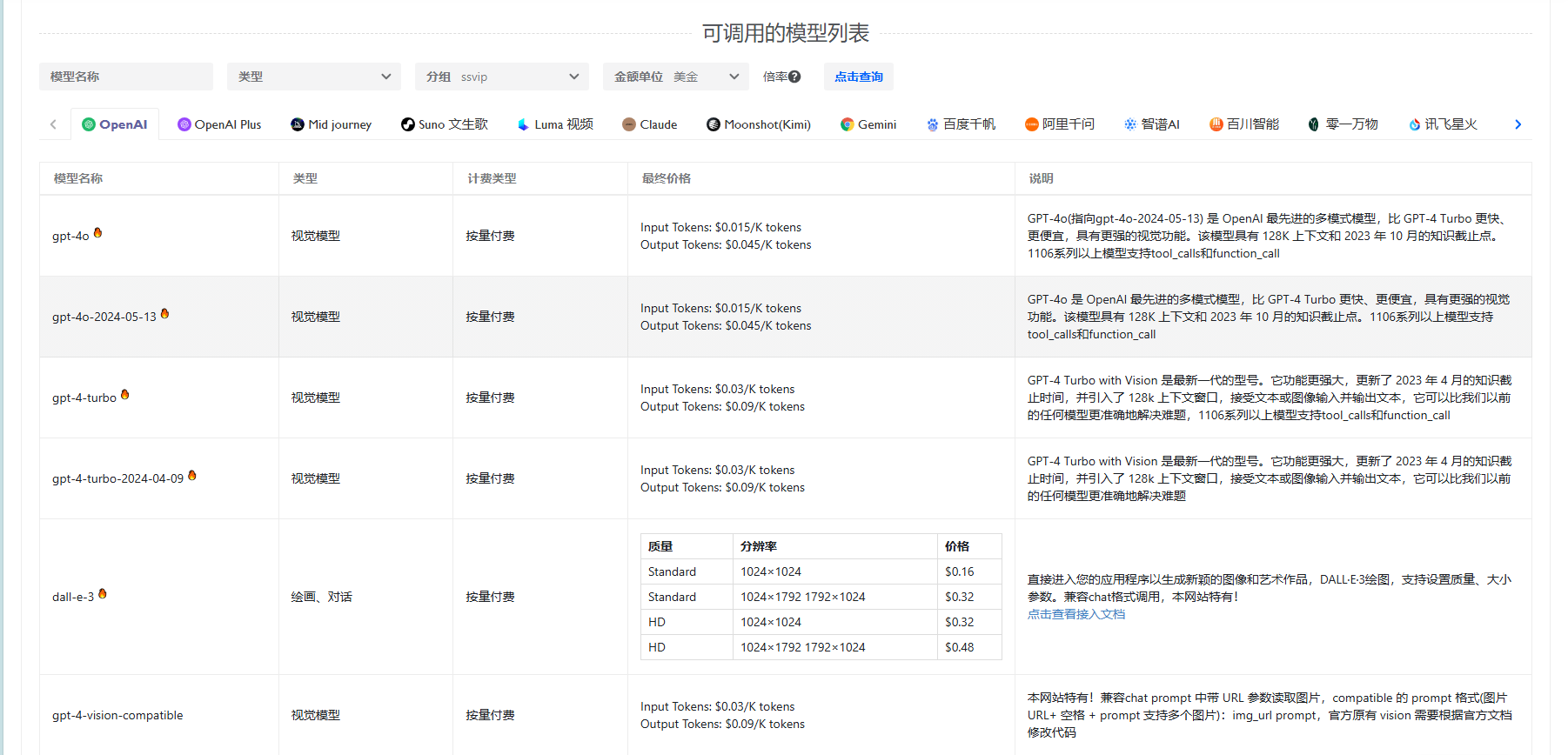
Task: Click the 百川智能 logo icon
Action: point(1216,124)
